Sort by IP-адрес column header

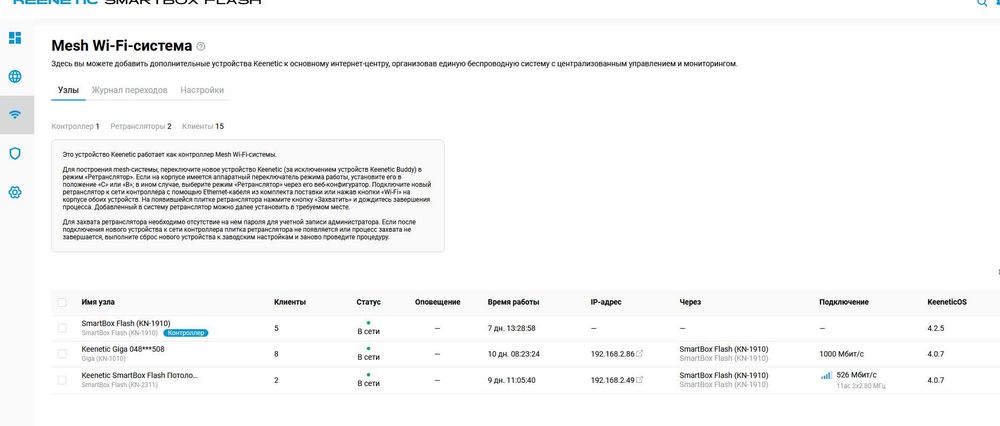click(606, 302)
